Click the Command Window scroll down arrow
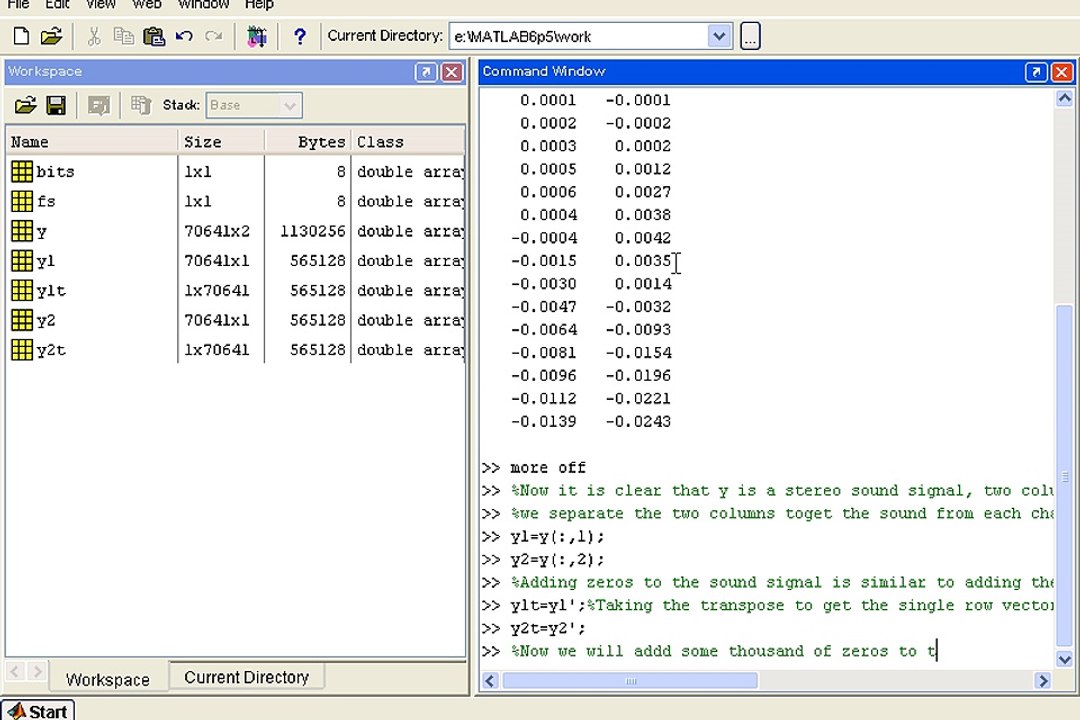This screenshot has height=720, width=1080. 1064,659
